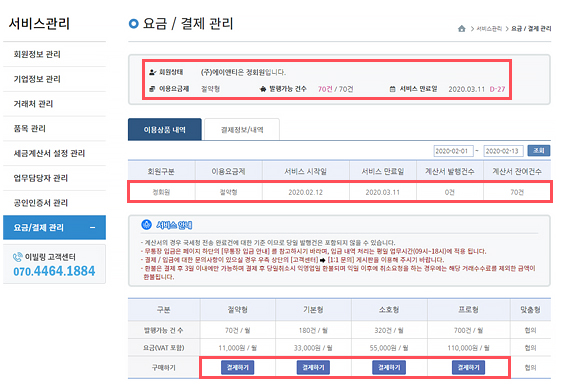Click the 서비스 만료일 calendar icon
563x390 pixels.
392,89
